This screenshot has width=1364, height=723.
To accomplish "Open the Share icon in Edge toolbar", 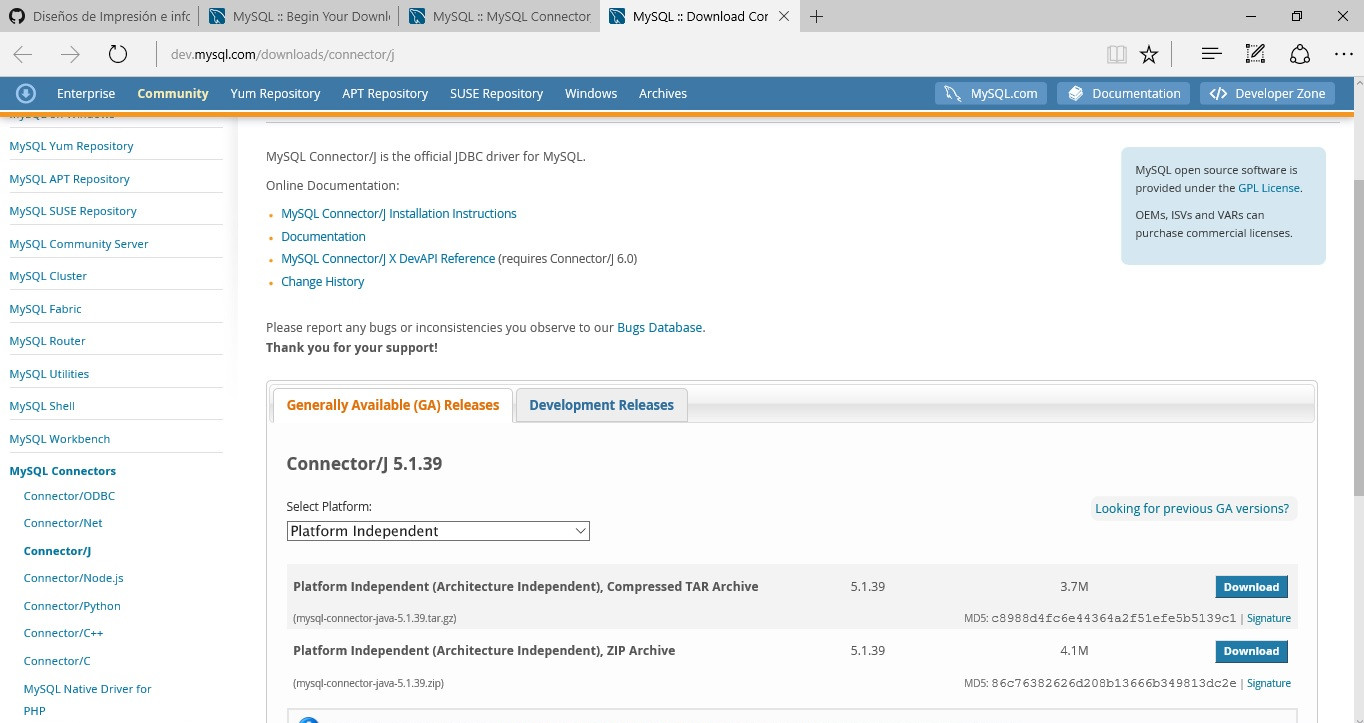I will click(1299, 54).
